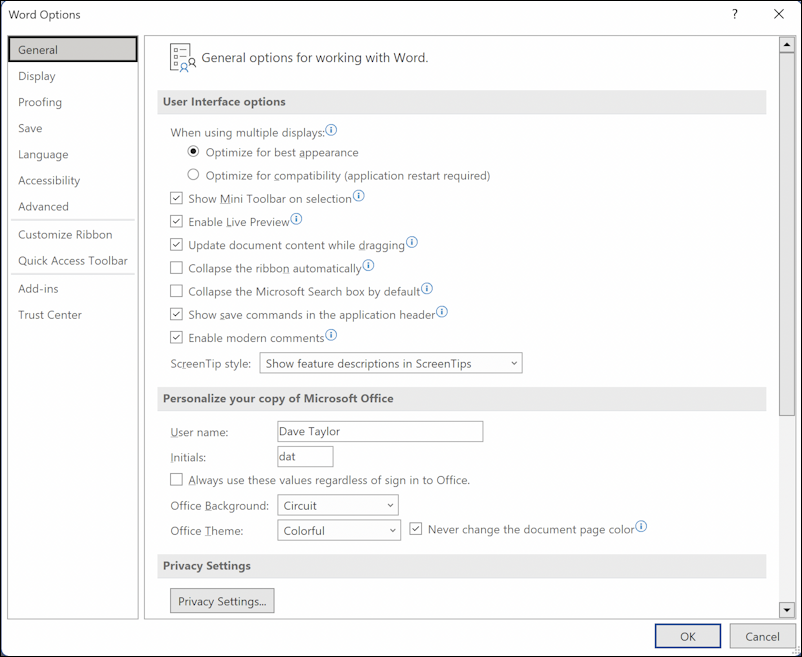
Task: Click info icon beside Update document content while dragging
Action: 412,242
